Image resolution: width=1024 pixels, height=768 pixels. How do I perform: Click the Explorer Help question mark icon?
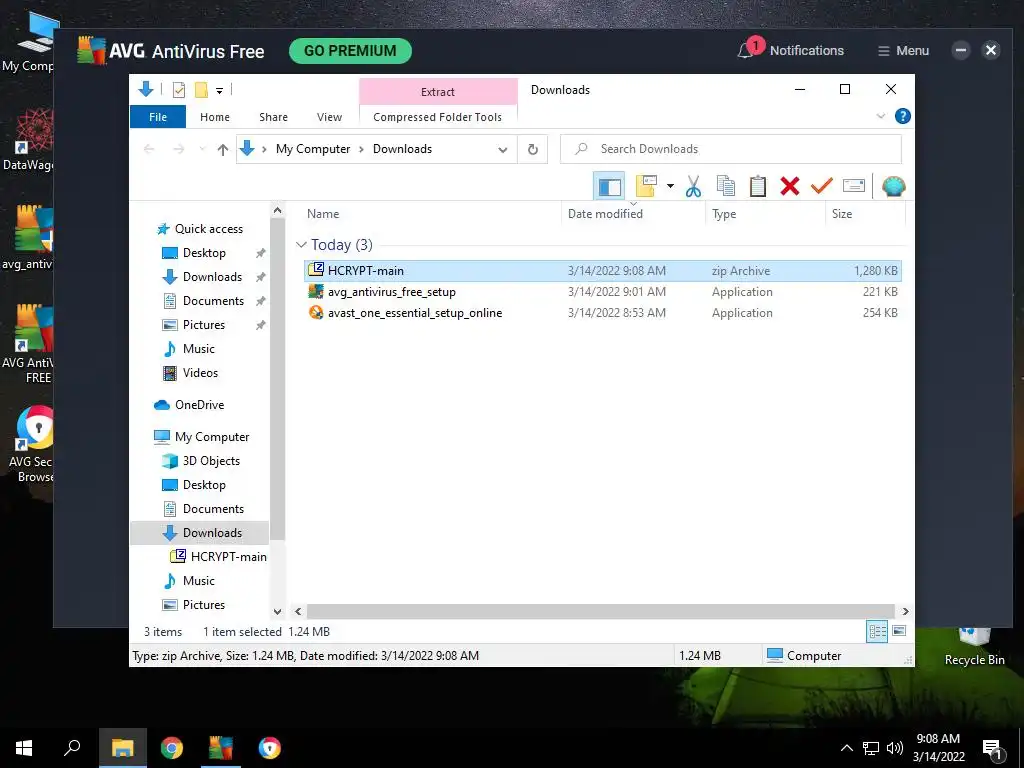(x=903, y=116)
